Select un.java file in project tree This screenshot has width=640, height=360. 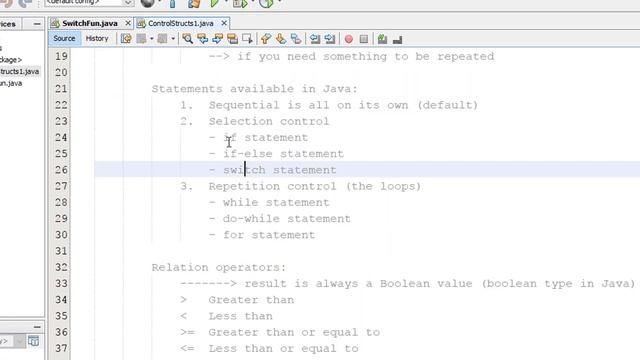[11, 83]
